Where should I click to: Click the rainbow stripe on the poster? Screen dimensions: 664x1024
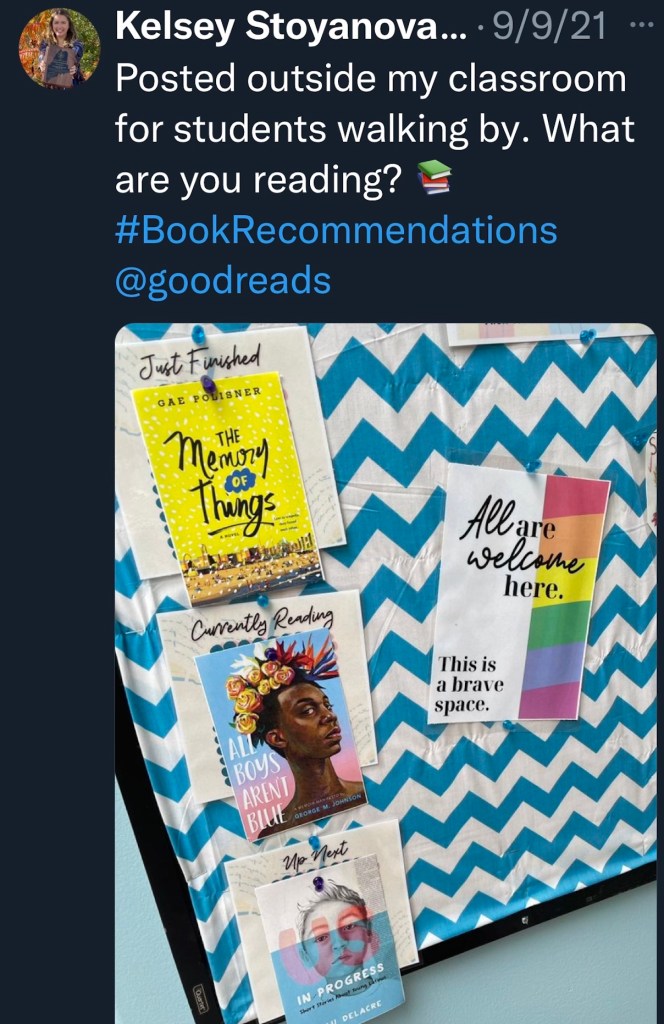coord(564,596)
